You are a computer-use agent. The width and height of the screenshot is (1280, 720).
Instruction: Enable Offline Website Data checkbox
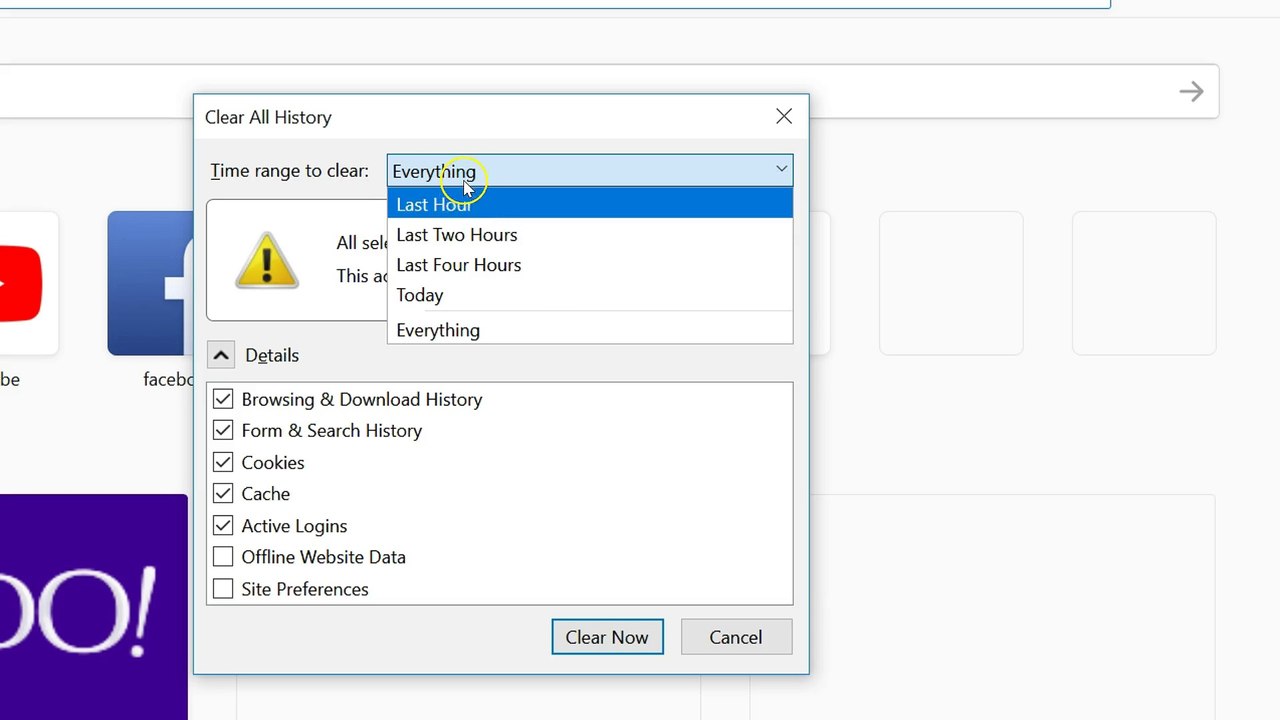223,557
